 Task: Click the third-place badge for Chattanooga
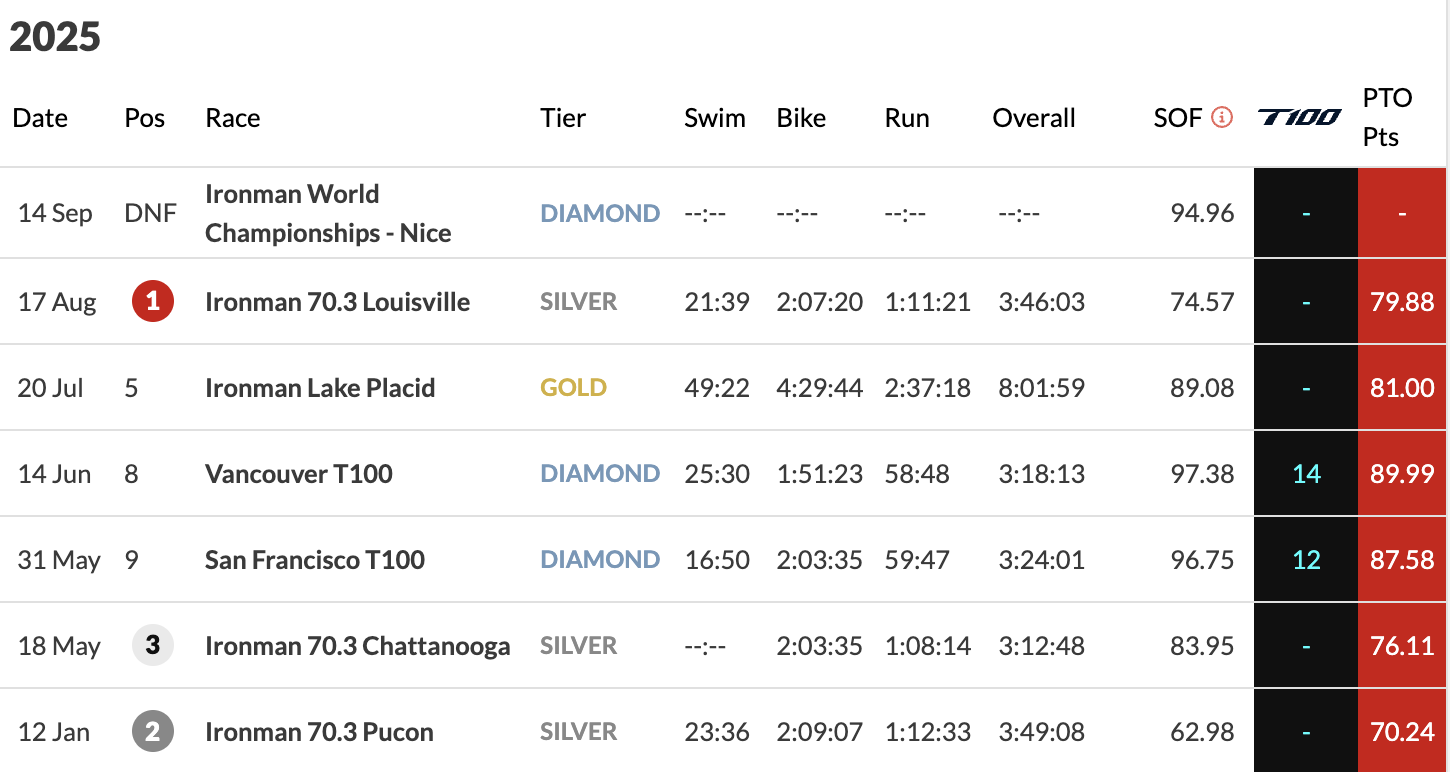[x=153, y=645]
